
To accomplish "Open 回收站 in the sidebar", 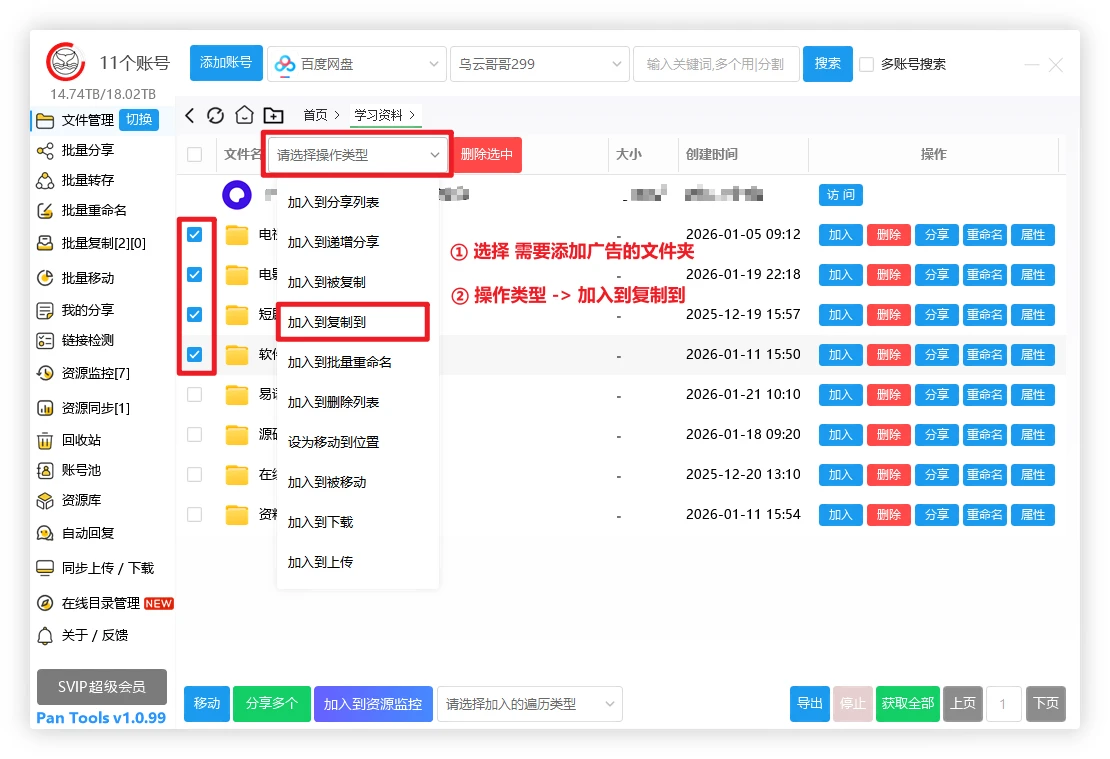I will (x=80, y=440).
